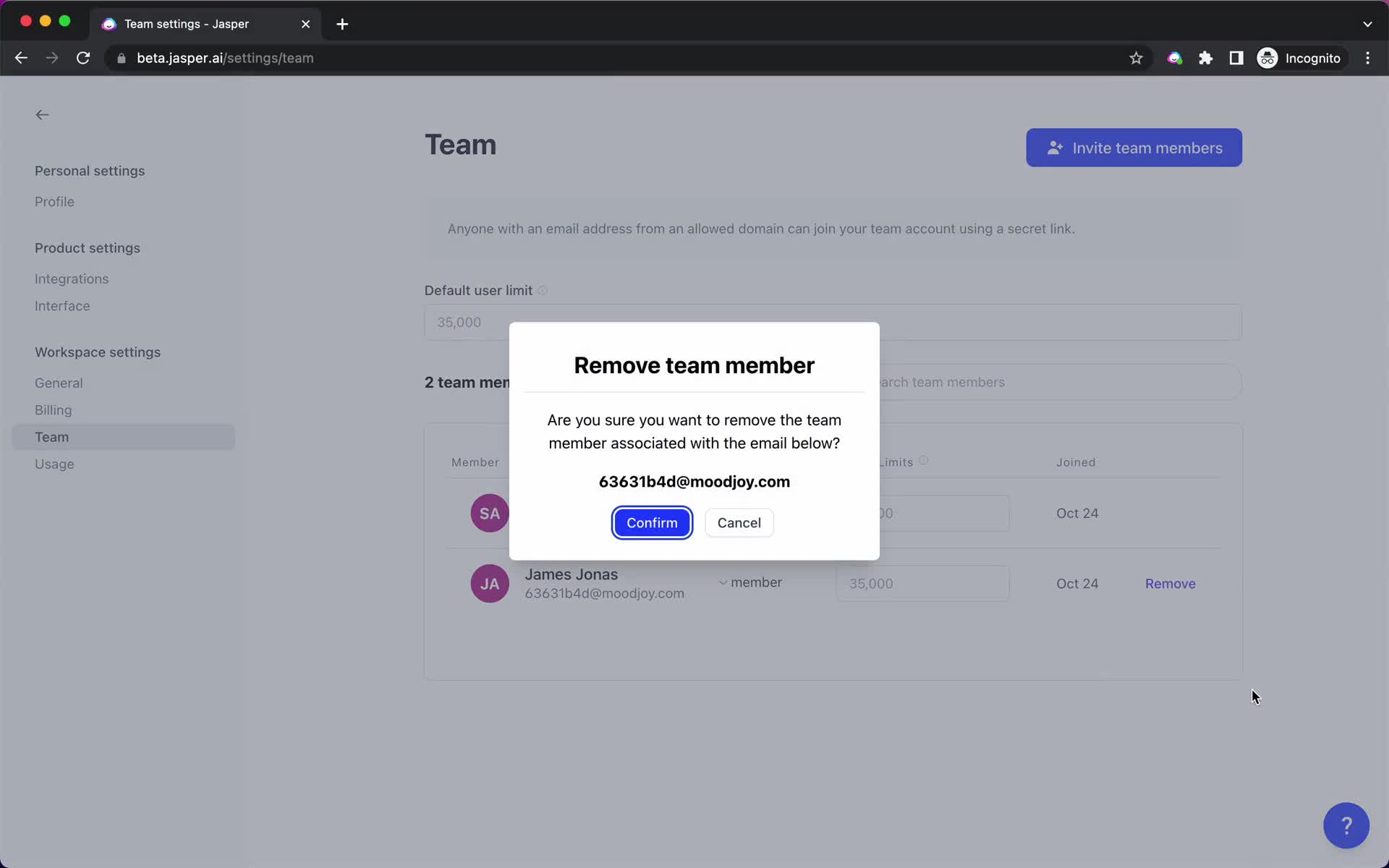Click the Jasper extension icon in toolbar
This screenshot has height=868, width=1389.
coord(1175,58)
